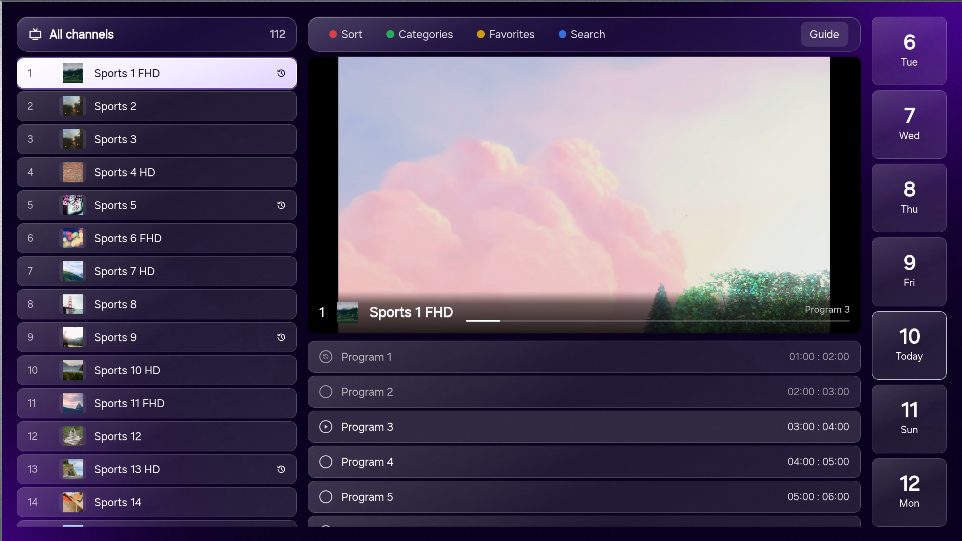
Task: Open the Sports 6 FHD channel thumbnail
Action: tap(72, 238)
